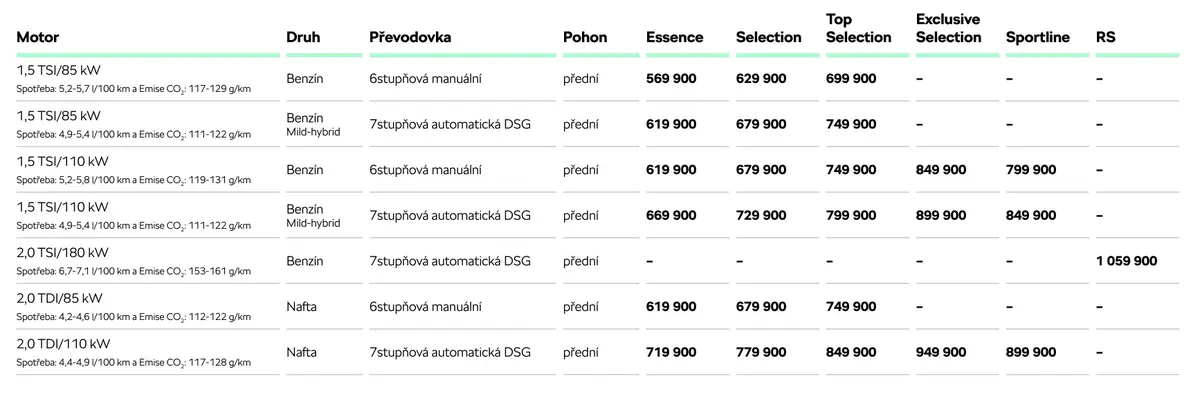Click the 1 059 900 RS price
The height and width of the screenshot is (396, 1200).
pyautogui.click(x=1127, y=261)
